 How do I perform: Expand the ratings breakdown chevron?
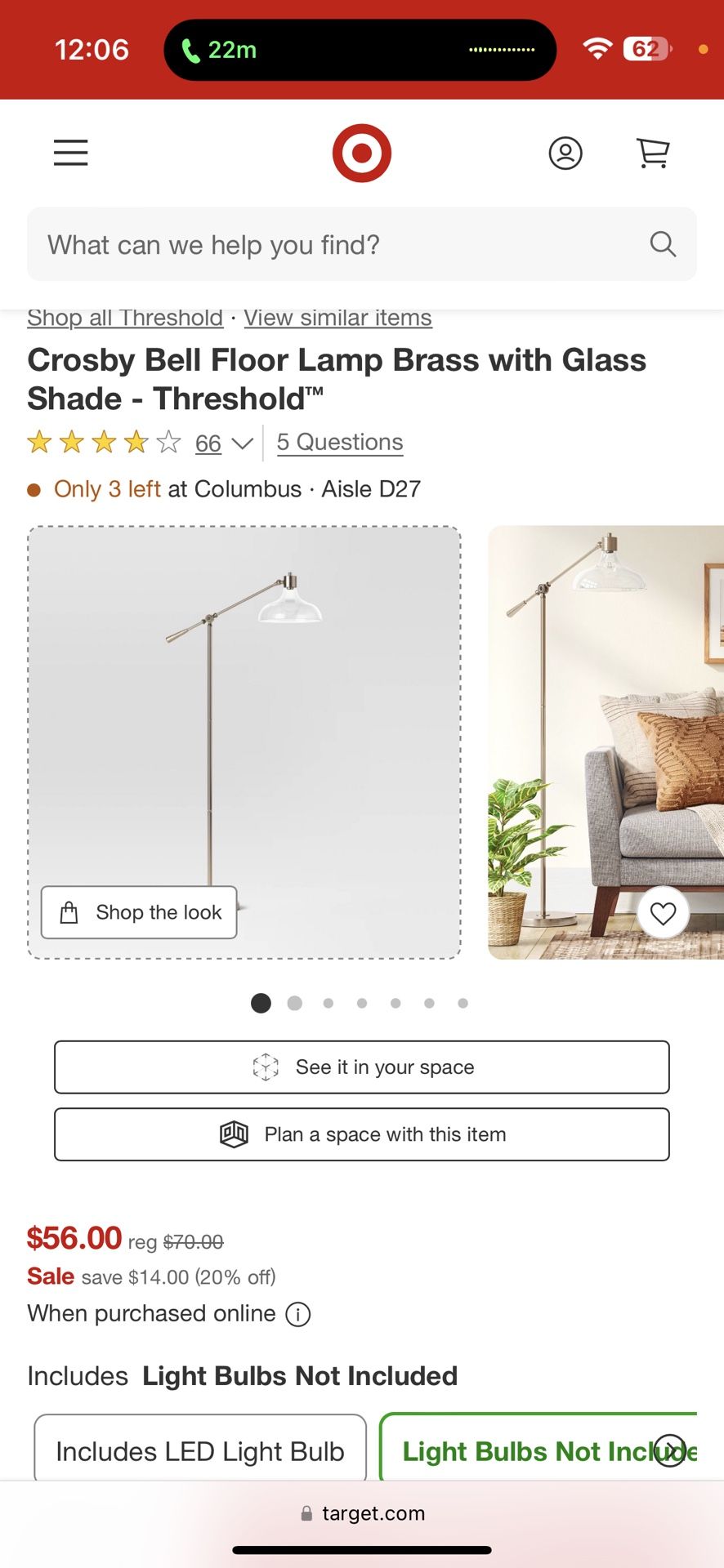tap(242, 443)
